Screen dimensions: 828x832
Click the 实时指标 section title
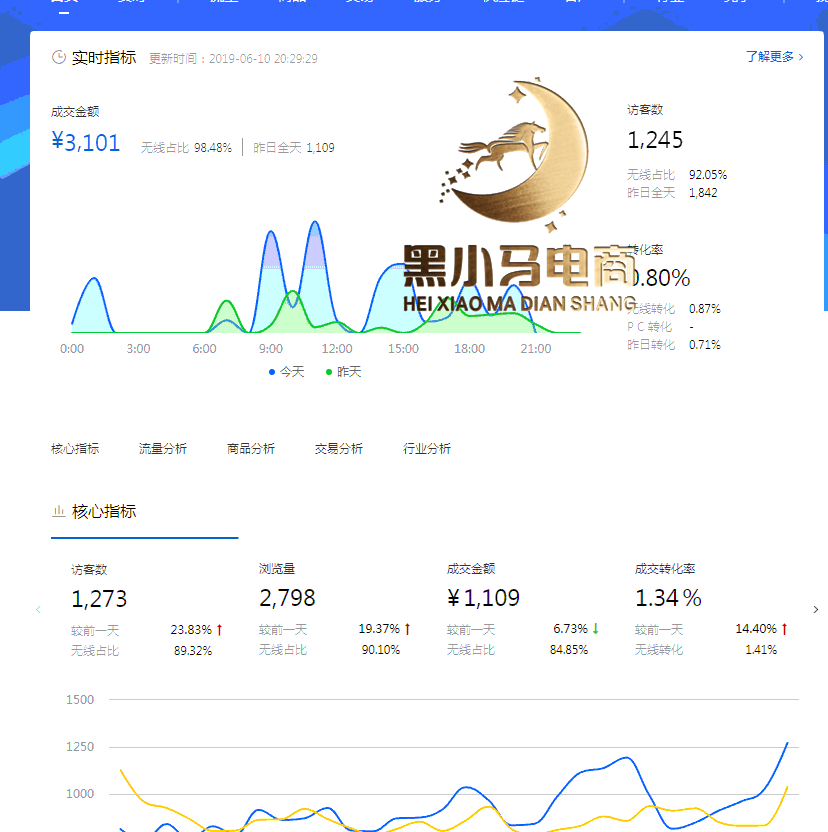[104, 57]
